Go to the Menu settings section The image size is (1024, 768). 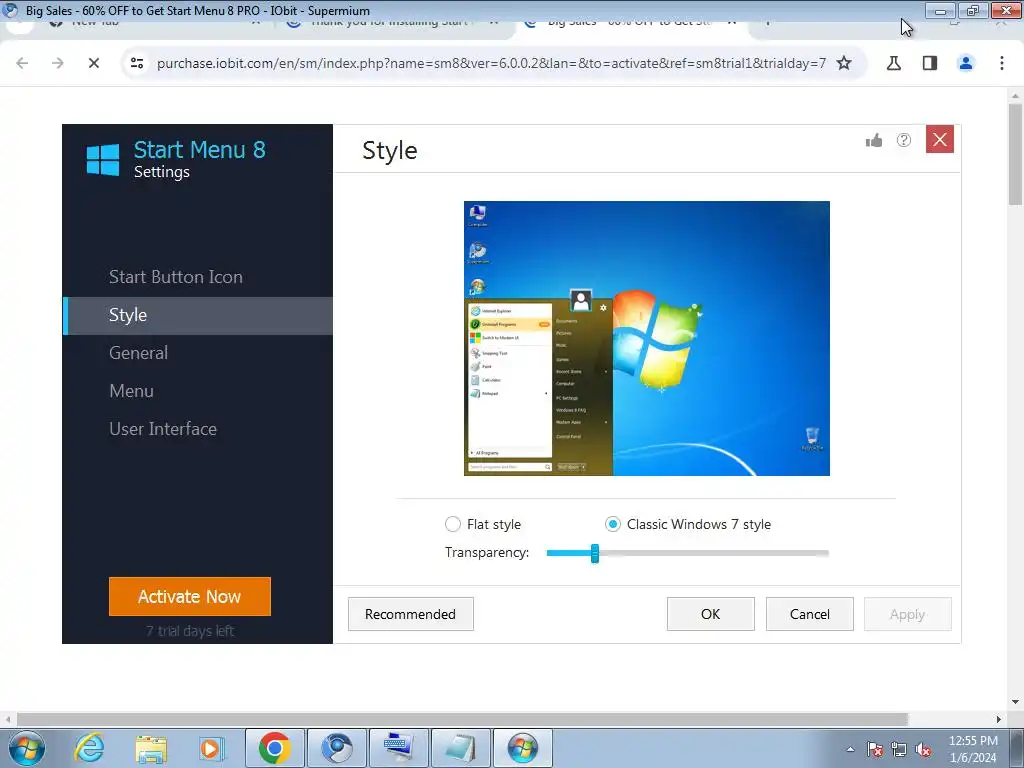pos(131,391)
